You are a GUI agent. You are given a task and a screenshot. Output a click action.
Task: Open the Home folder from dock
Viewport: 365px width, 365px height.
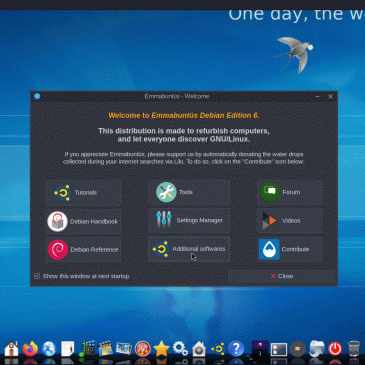tap(11, 349)
